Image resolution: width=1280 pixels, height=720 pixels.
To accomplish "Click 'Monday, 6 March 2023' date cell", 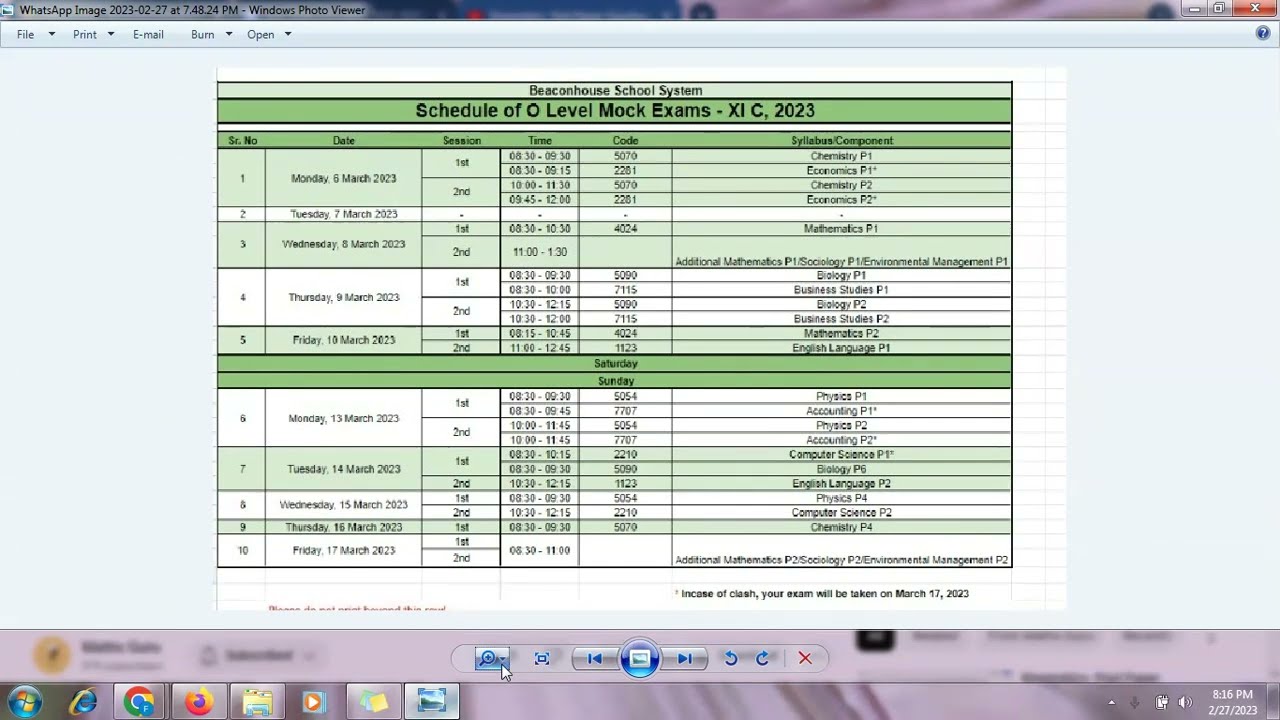I will click(343, 178).
